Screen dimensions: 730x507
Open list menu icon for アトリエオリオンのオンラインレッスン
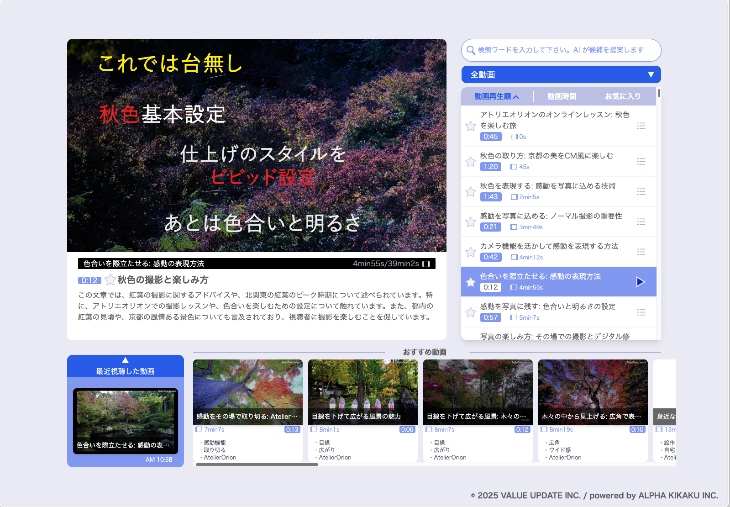pos(641,126)
